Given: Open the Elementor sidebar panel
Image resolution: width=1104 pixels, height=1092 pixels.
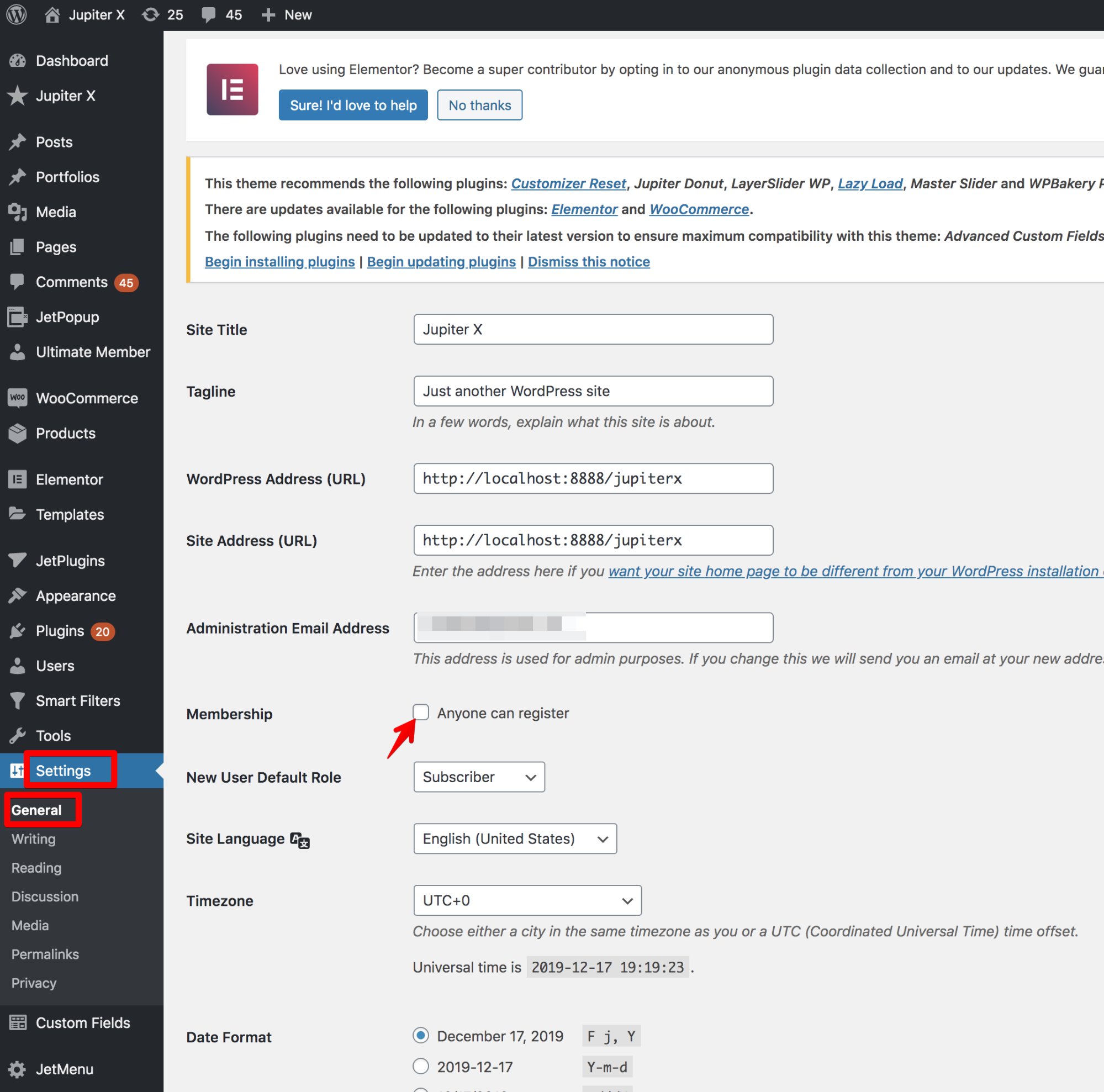Looking at the screenshot, I should coord(69,479).
